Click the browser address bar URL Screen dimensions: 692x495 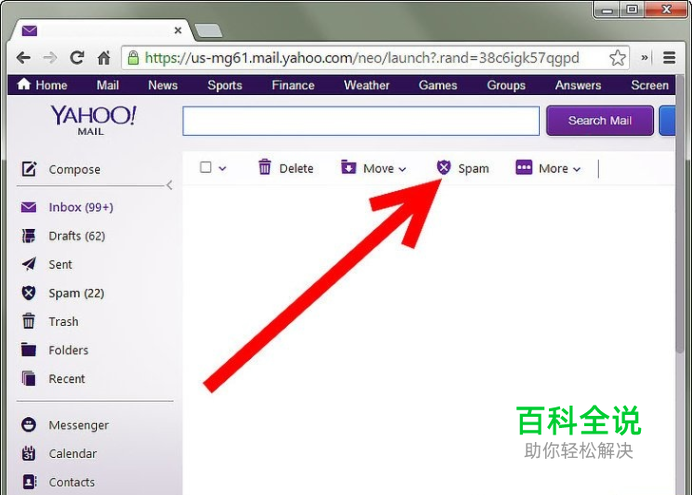coord(362,58)
